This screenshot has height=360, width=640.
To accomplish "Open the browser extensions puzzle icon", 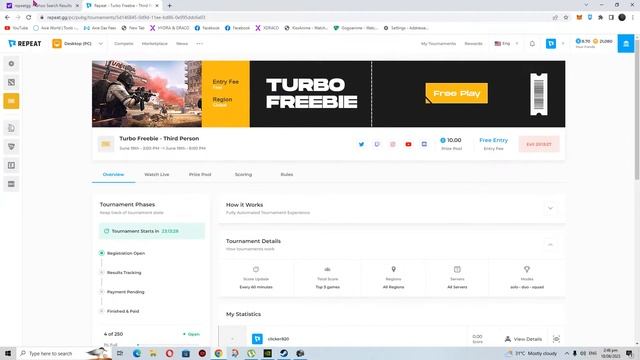I will (600, 17).
